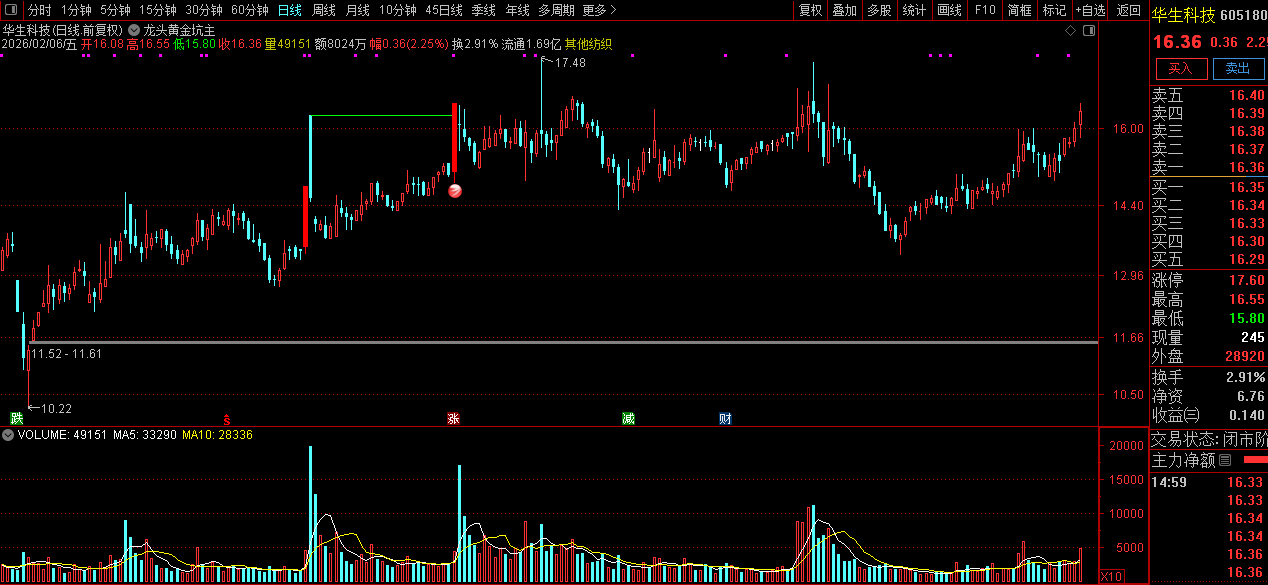
Task: Open the VOLUME indicator dropdown arrow
Action: click(8, 435)
